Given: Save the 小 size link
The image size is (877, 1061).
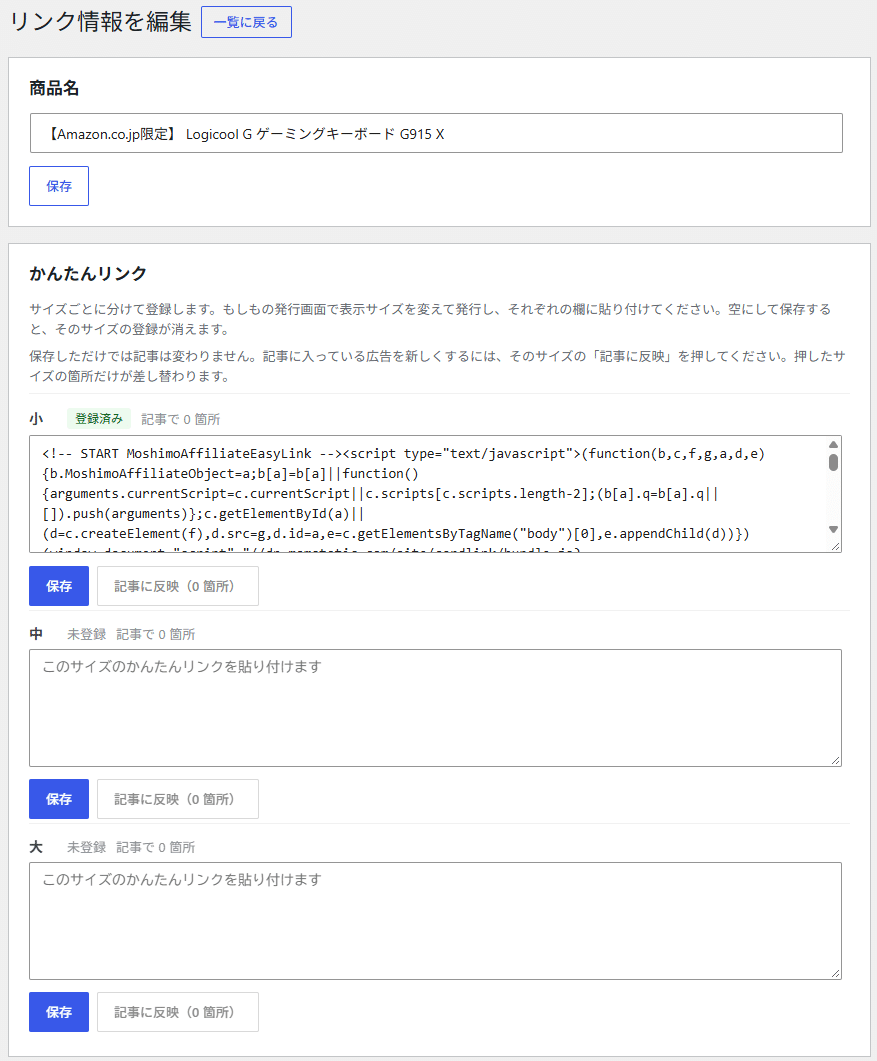Looking at the screenshot, I should point(59,586).
